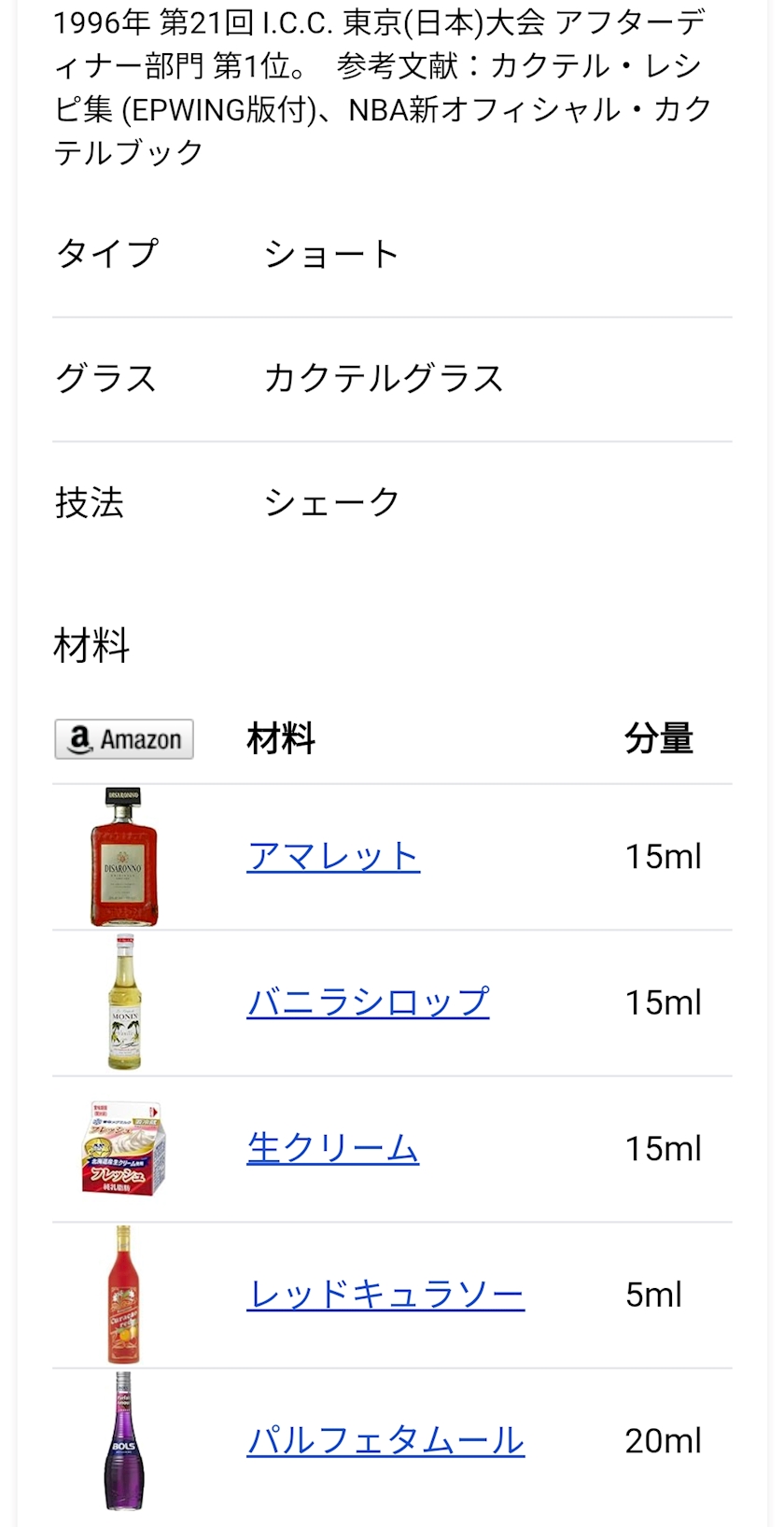Select the カクテルグラス glass value
This screenshot has height=1527, width=784.
pyautogui.click(x=384, y=379)
